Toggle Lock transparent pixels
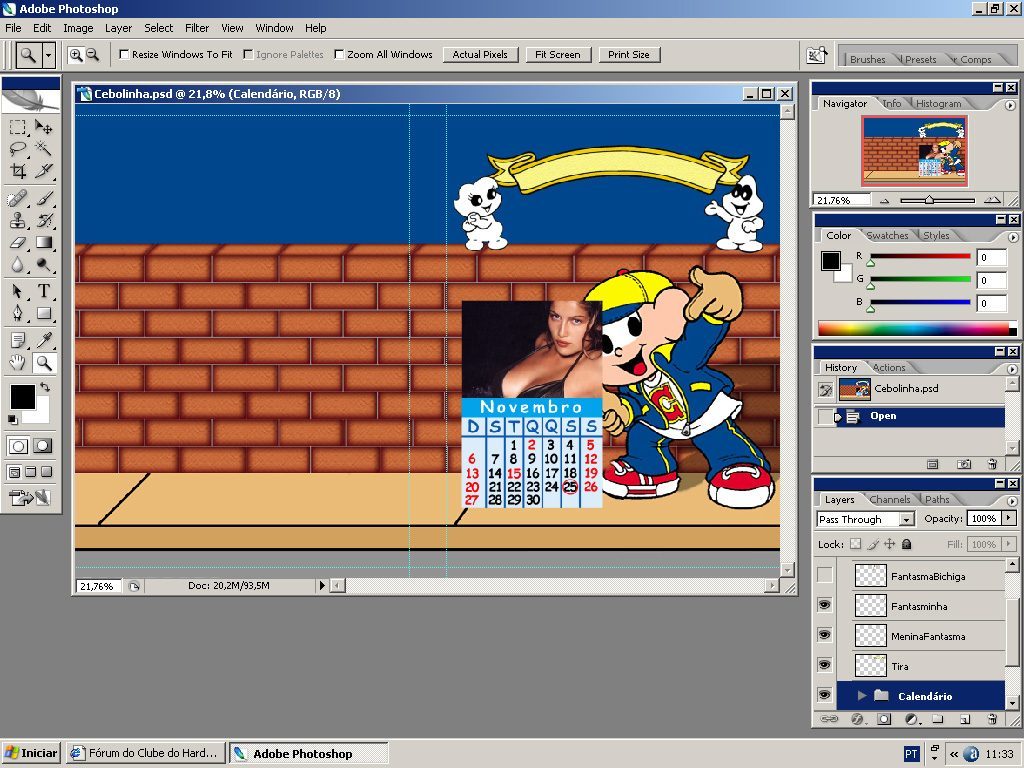The width and height of the screenshot is (1024, 768). pos(856,543)
